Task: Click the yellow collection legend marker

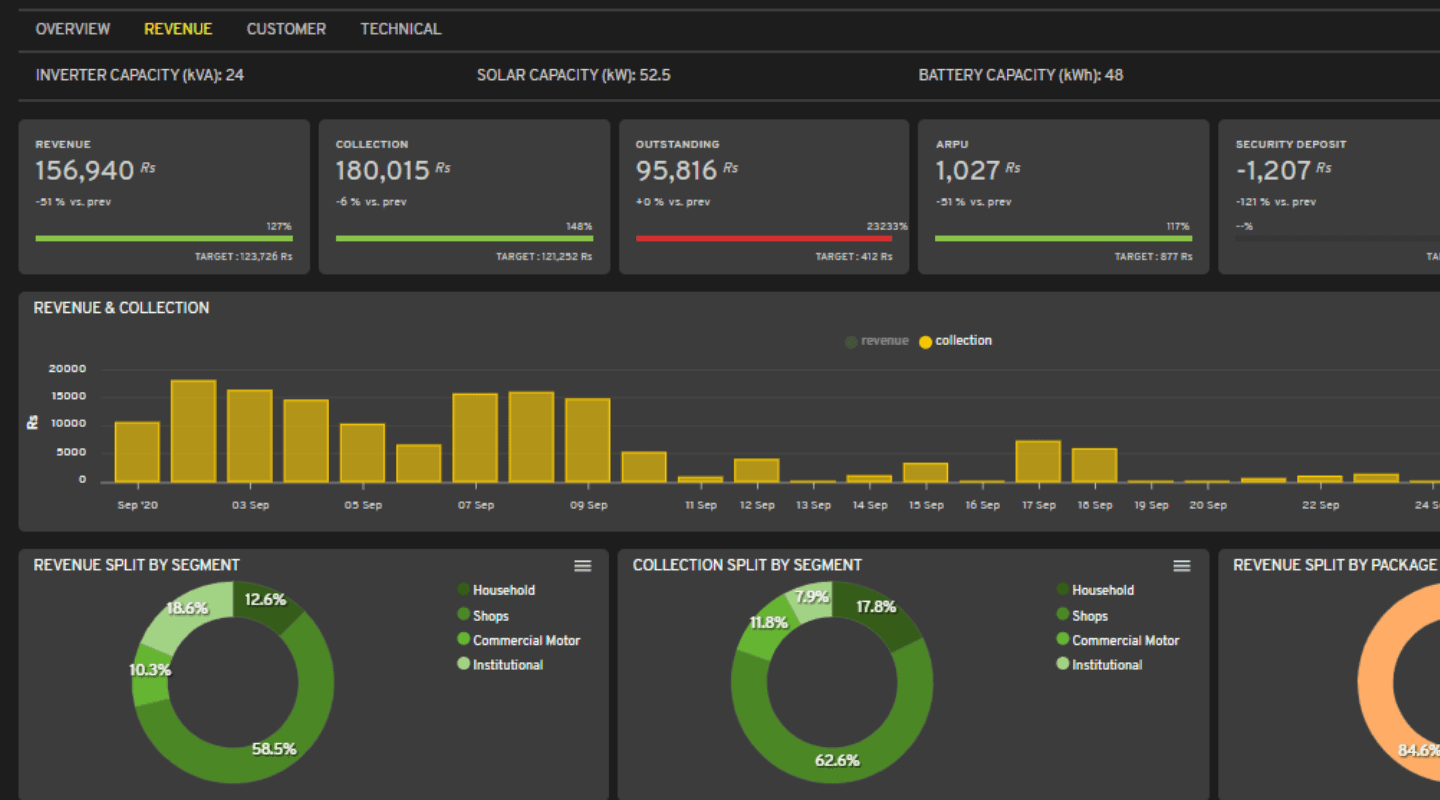Action: (x=925, y=342)
